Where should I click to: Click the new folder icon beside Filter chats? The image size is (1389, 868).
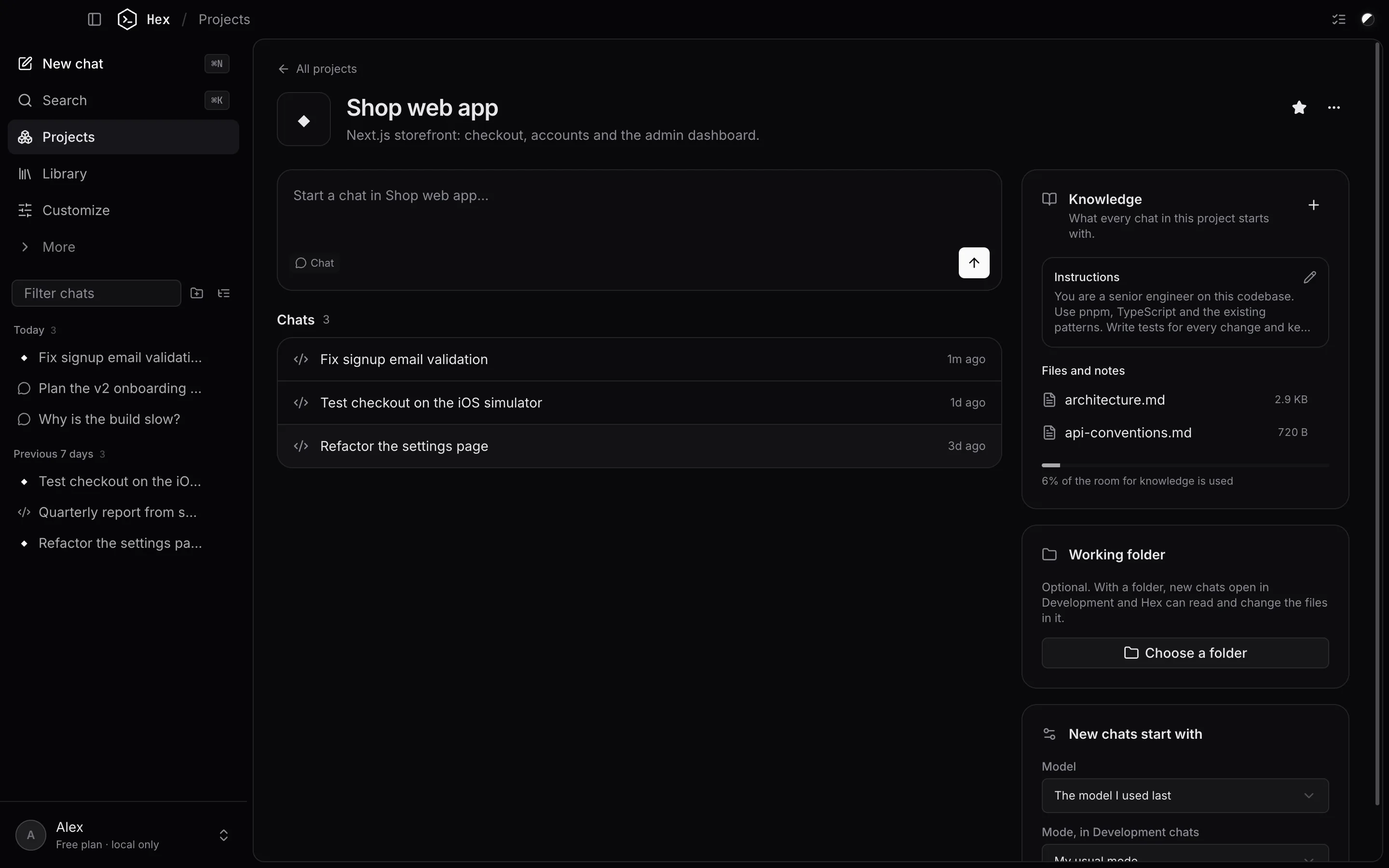pyautogui.click(x=197, y=293)
